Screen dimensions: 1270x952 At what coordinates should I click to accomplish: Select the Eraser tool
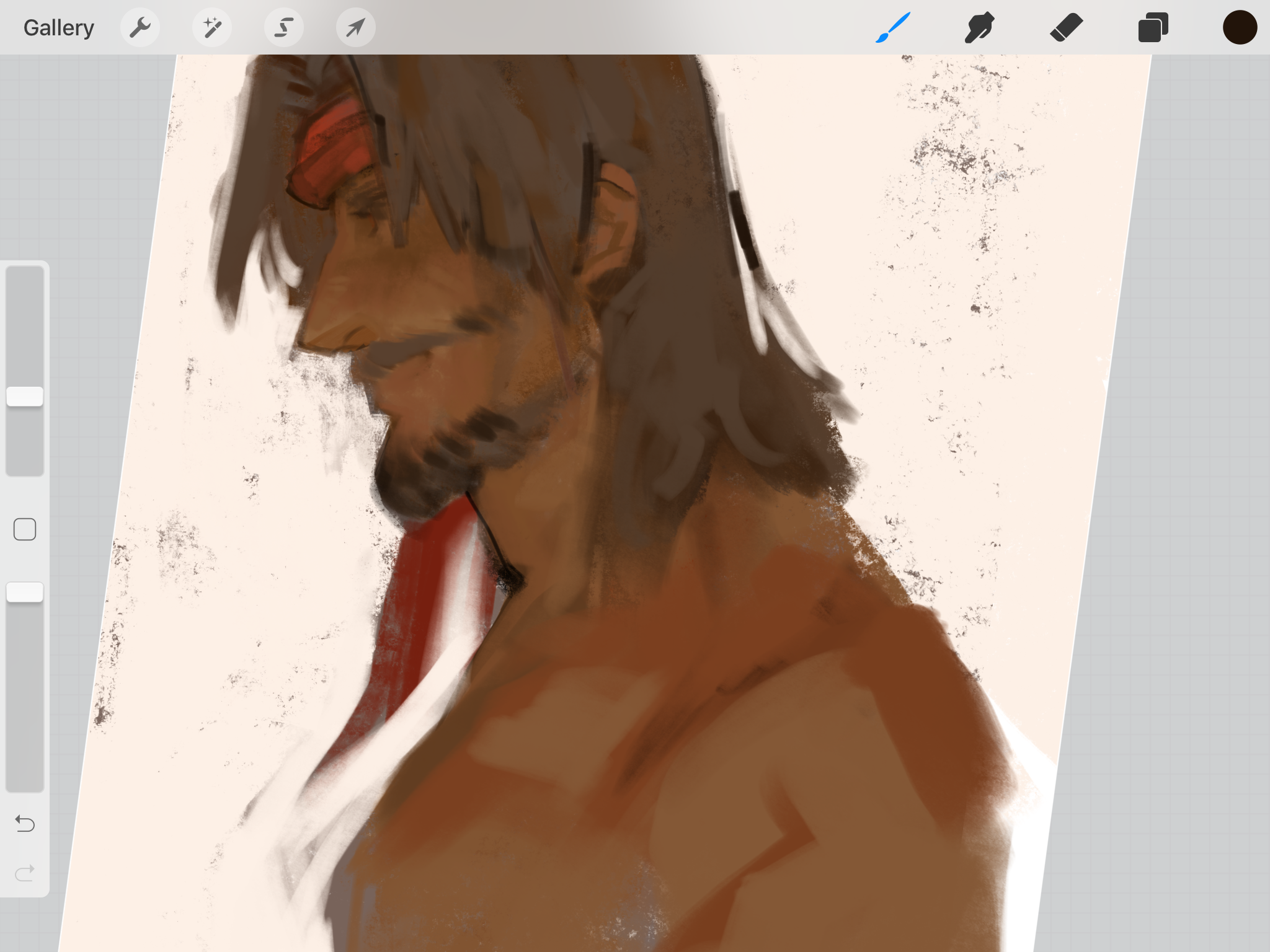(x=1067, y=27)
